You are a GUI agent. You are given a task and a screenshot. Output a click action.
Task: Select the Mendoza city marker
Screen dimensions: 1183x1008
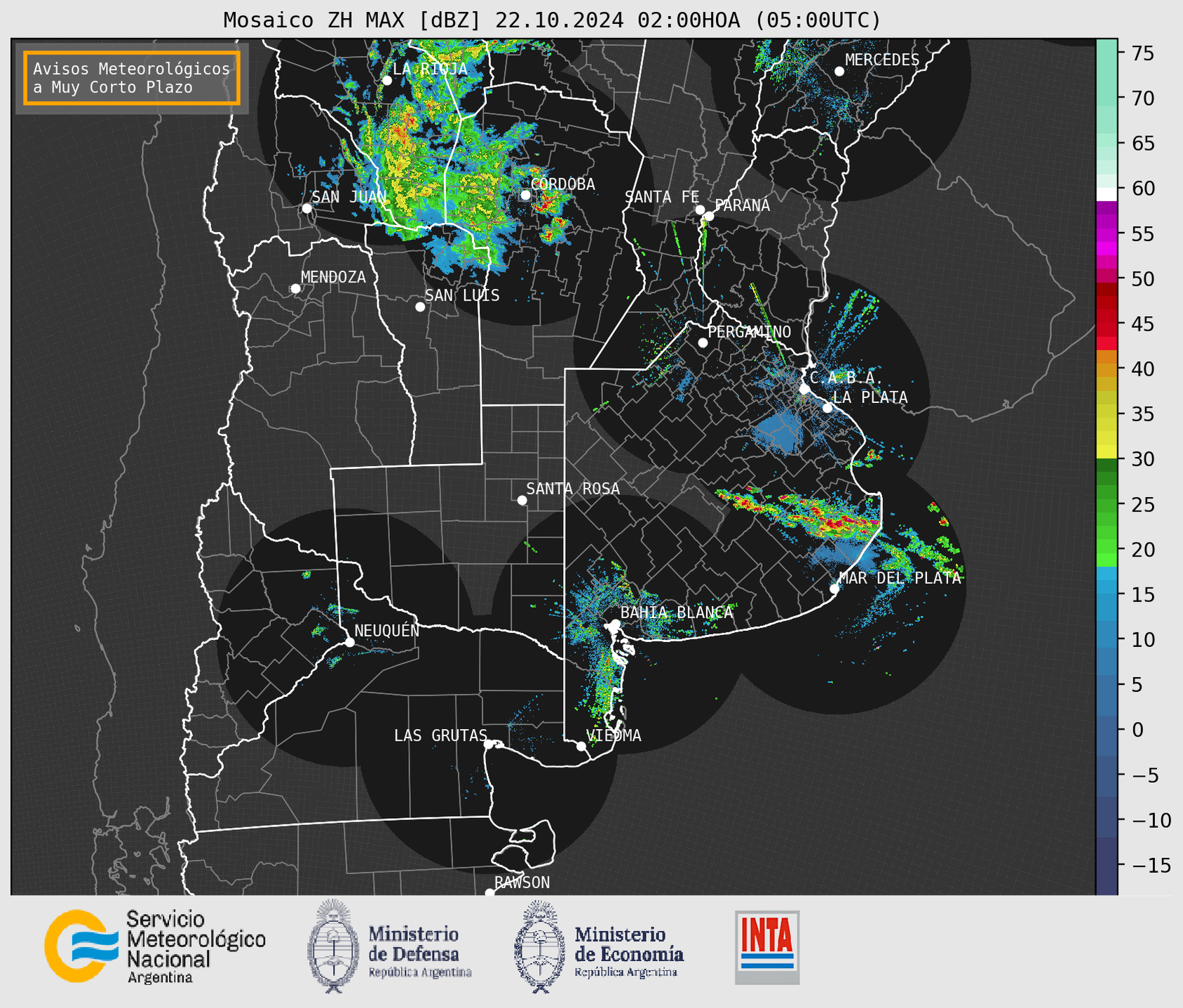point(295,289)
